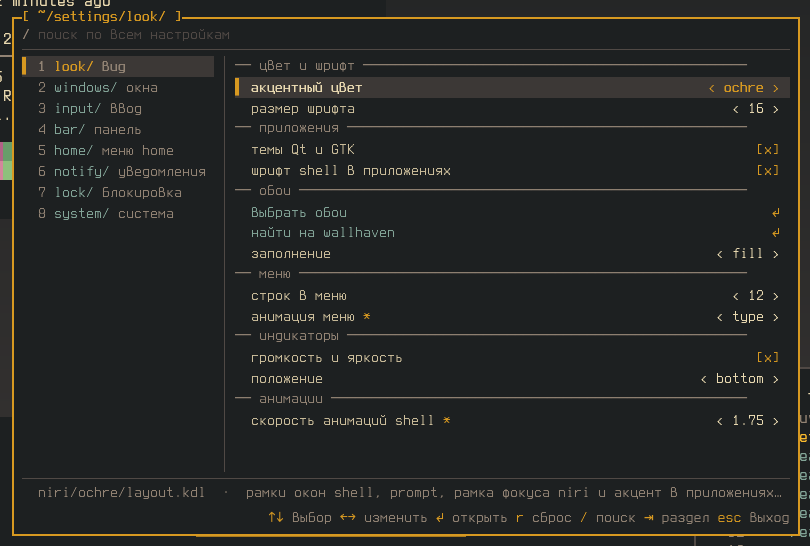Decrease строк в меню value 12
Image resolution: width=810 pixels, height=546 pixels.
point(736,296)
